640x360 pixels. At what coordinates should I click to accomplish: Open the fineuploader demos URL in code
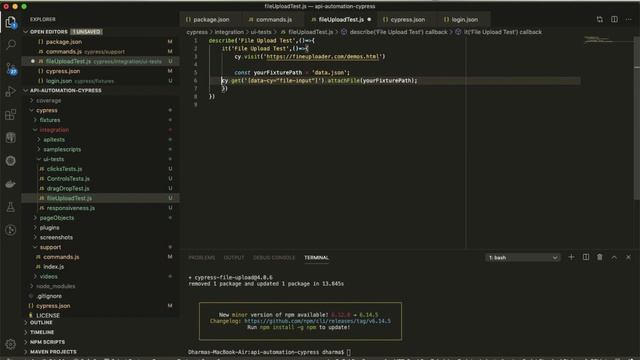tap(323, 56)
